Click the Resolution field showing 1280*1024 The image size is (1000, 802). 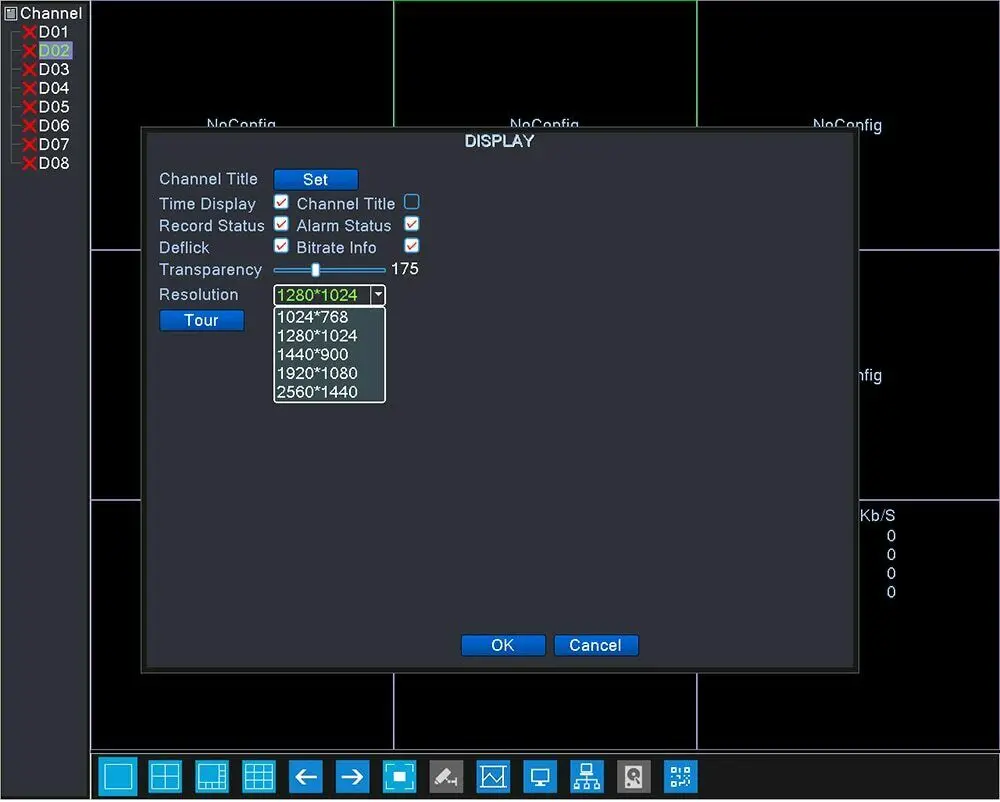[x=322, y=295]
